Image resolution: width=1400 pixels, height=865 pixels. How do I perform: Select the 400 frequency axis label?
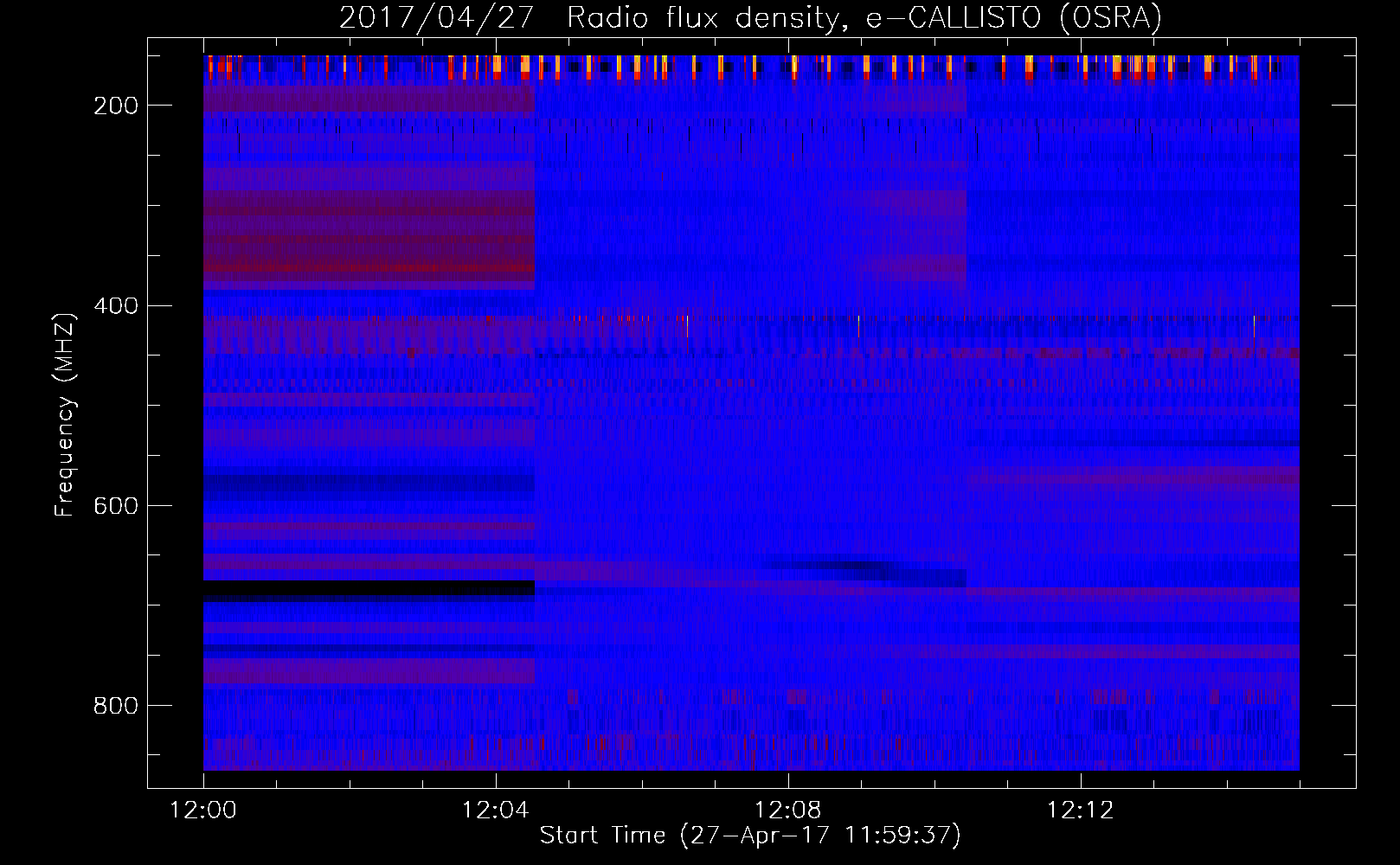pos(116,306)
